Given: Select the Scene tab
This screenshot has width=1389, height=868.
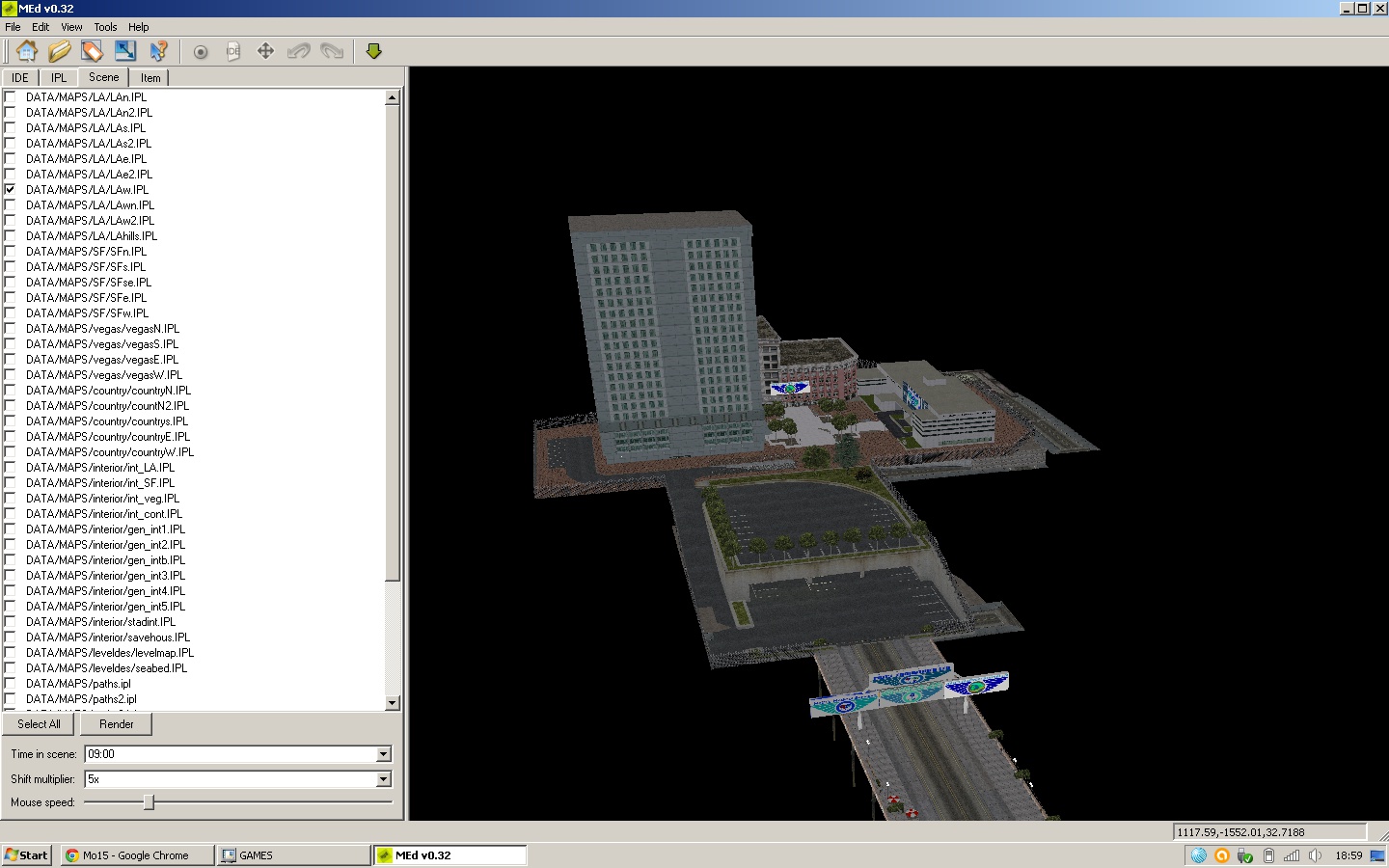Looking at the screenshot, I should [x=104, y=77].
